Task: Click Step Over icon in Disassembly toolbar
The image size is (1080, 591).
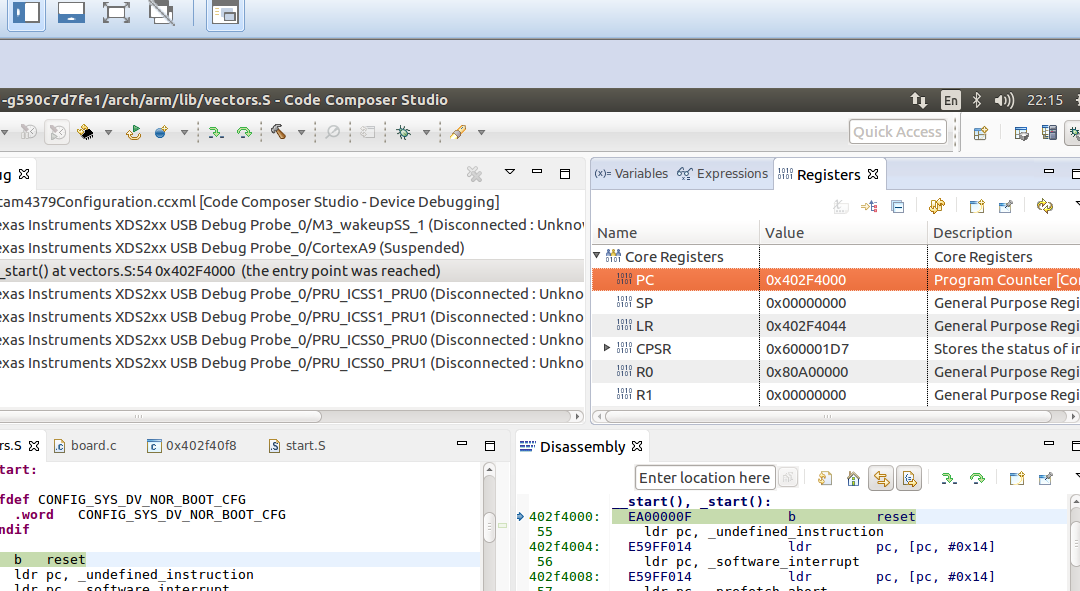Action: 977,478
